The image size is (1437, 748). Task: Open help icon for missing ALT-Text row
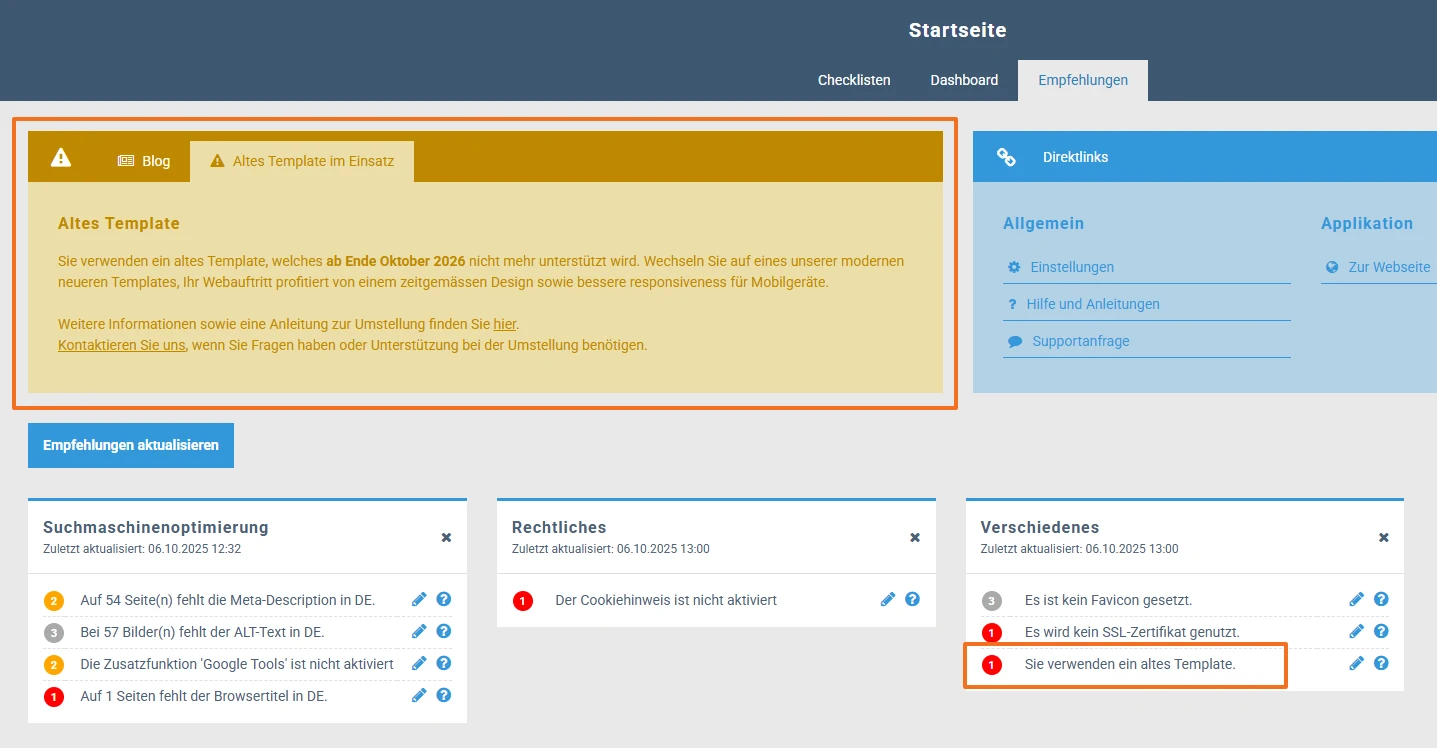coord(444,632)
